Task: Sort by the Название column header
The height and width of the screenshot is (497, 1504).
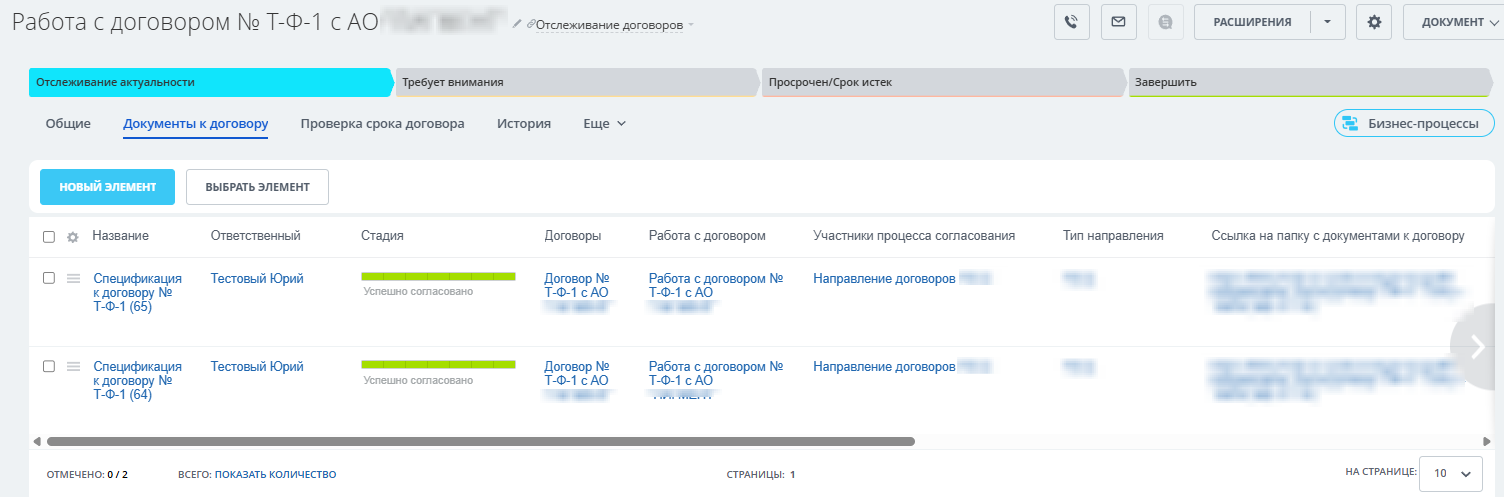Action: 120,236
